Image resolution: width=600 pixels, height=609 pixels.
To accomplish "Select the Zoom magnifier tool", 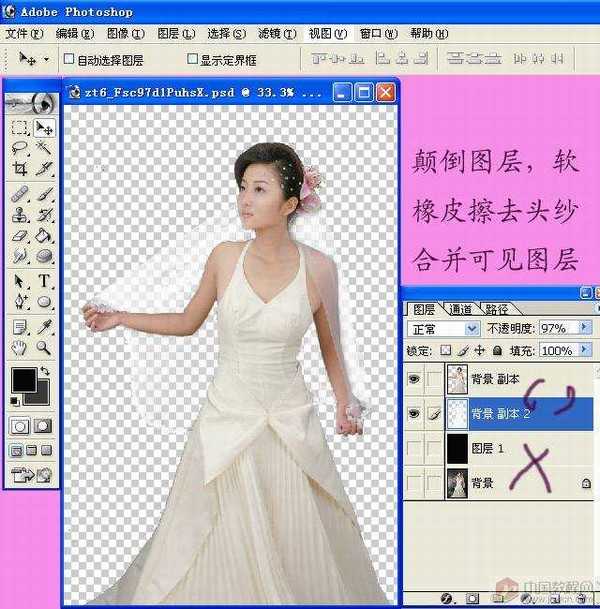I will pos(44,348).
